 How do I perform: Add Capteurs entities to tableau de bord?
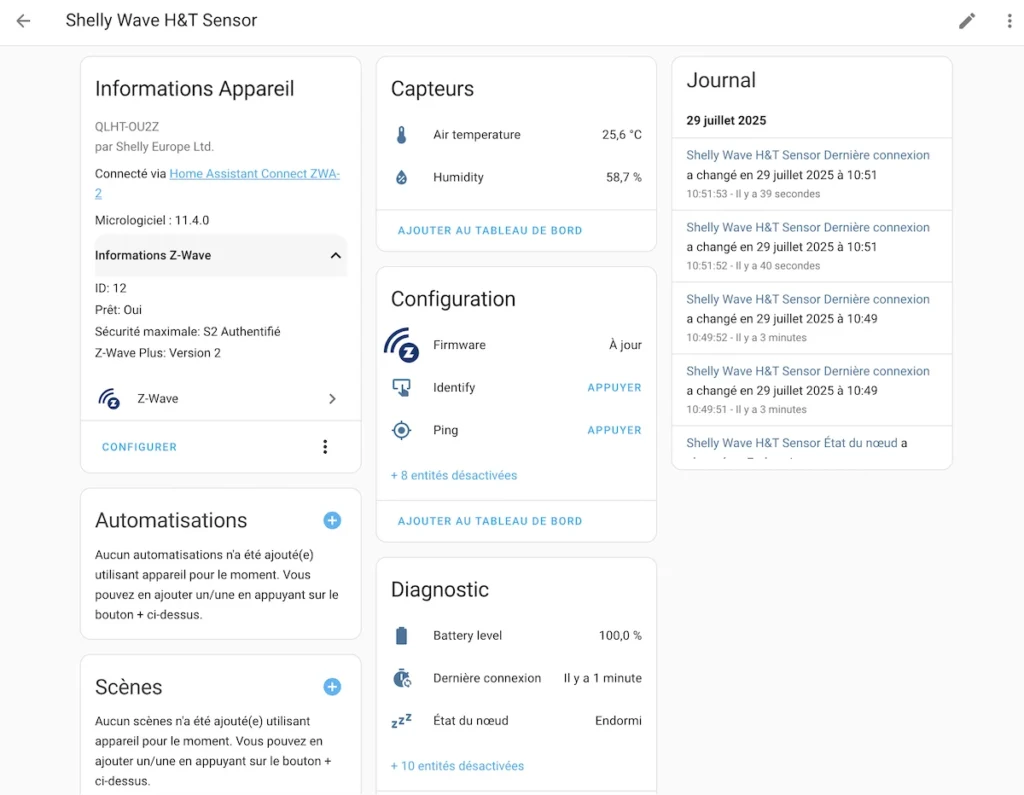(490, 231)
